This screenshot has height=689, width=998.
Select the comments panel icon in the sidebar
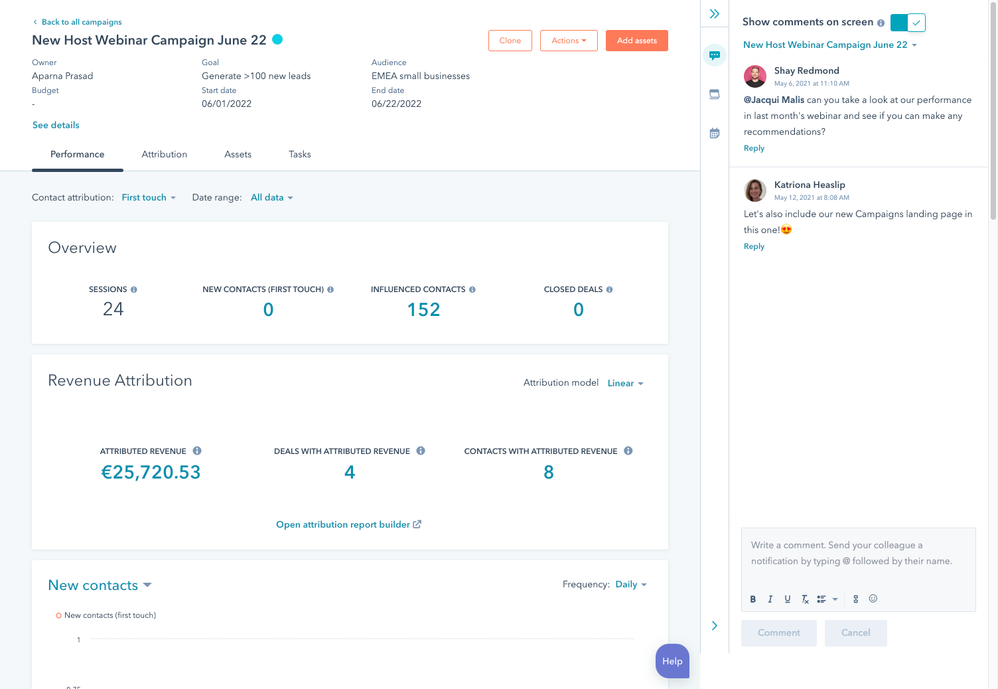pos(714,55)
